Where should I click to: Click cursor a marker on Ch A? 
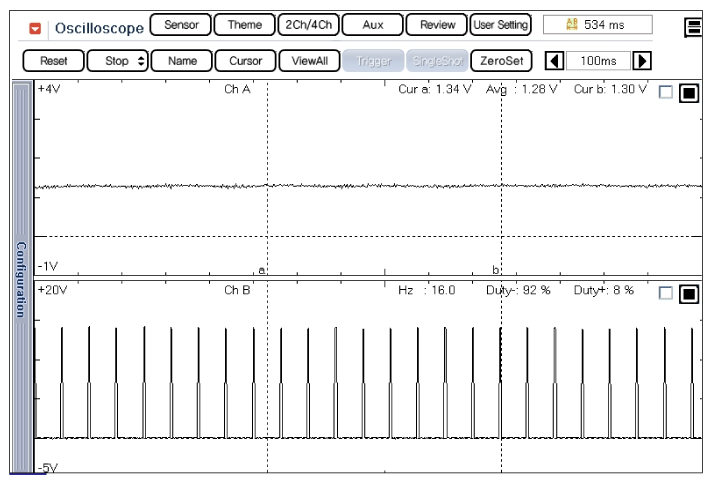[262, 270]
